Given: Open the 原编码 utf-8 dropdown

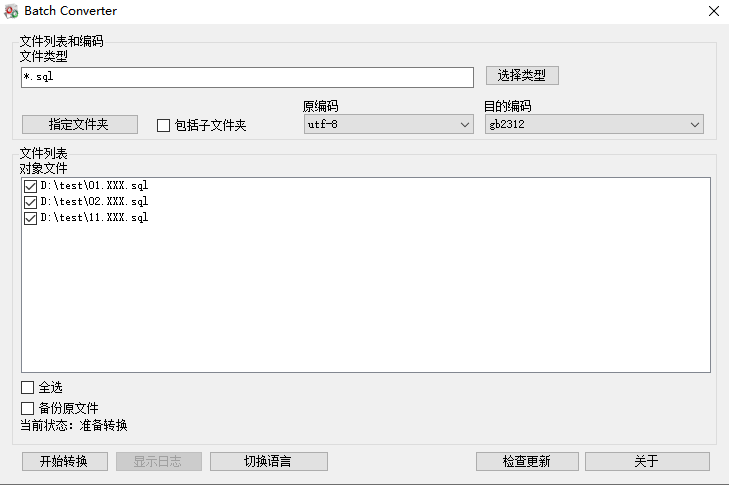Looking at the screenshot, I should click(x=389, y=125).
